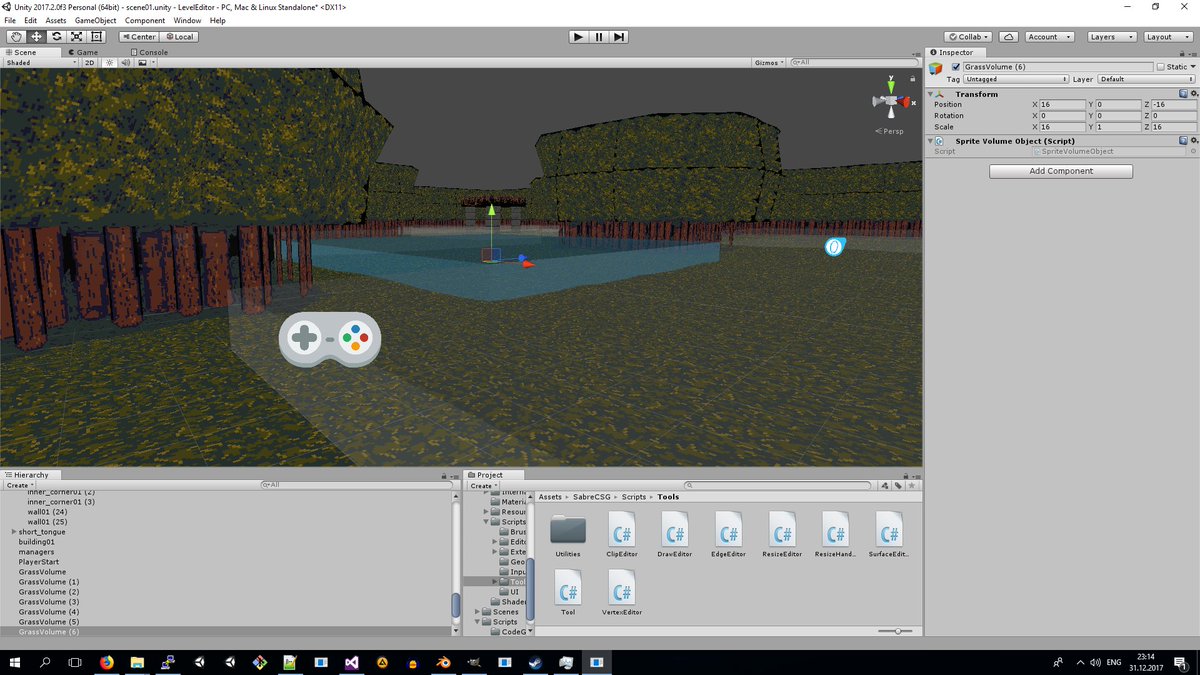The image size is (1200, 675).
Task: Select the Hand tool in the toolbar
Action: (x=16, y=36)
